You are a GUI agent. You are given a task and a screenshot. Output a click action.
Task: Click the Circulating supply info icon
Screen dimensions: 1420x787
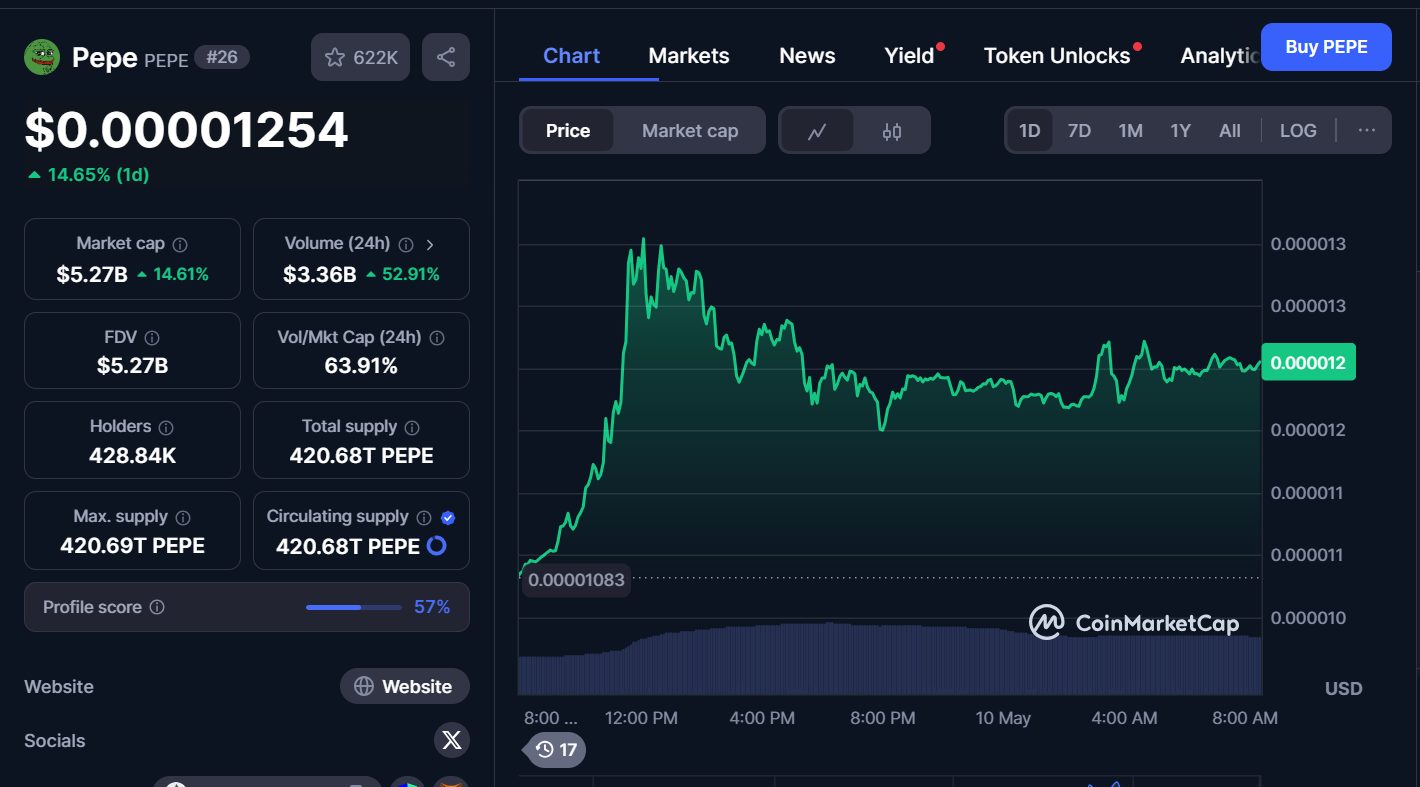424,517
